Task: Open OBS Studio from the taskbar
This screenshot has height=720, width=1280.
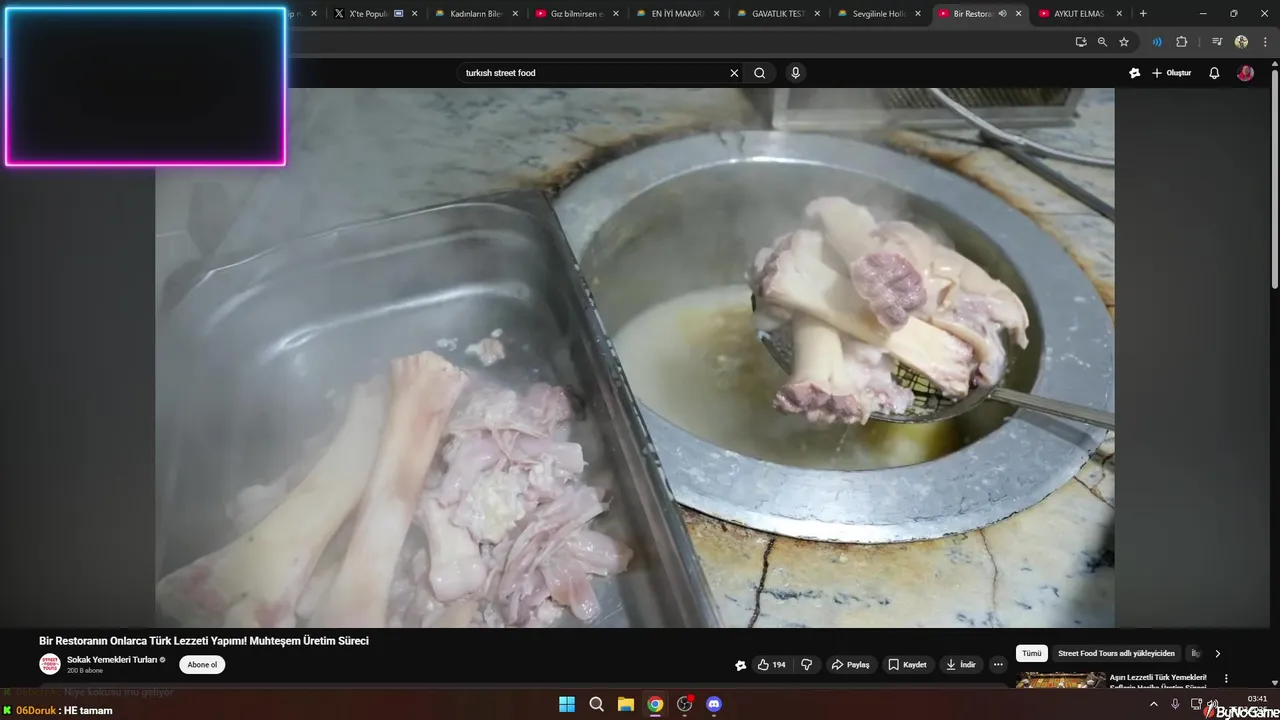Action: tap(685, 704)
